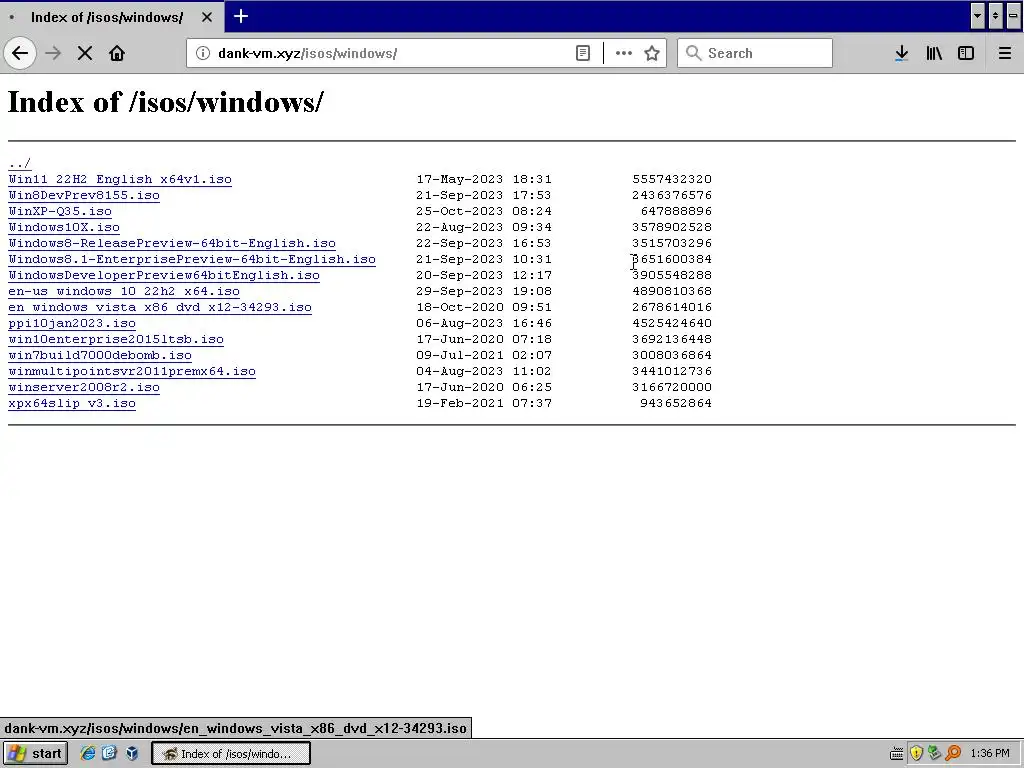The width and height of the screenshot is (1024, 768).
Task: Download win10enterprise2015ltsb.iso
Action: (x=116, y=339)
